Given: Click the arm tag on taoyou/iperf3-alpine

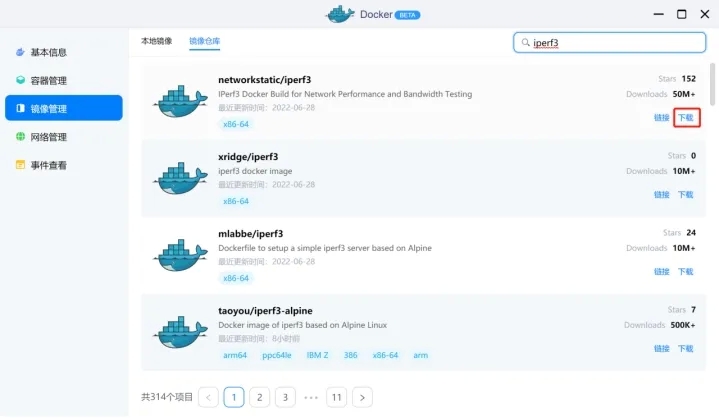Looking at the screenshot, I should click(x=420, y=355).
